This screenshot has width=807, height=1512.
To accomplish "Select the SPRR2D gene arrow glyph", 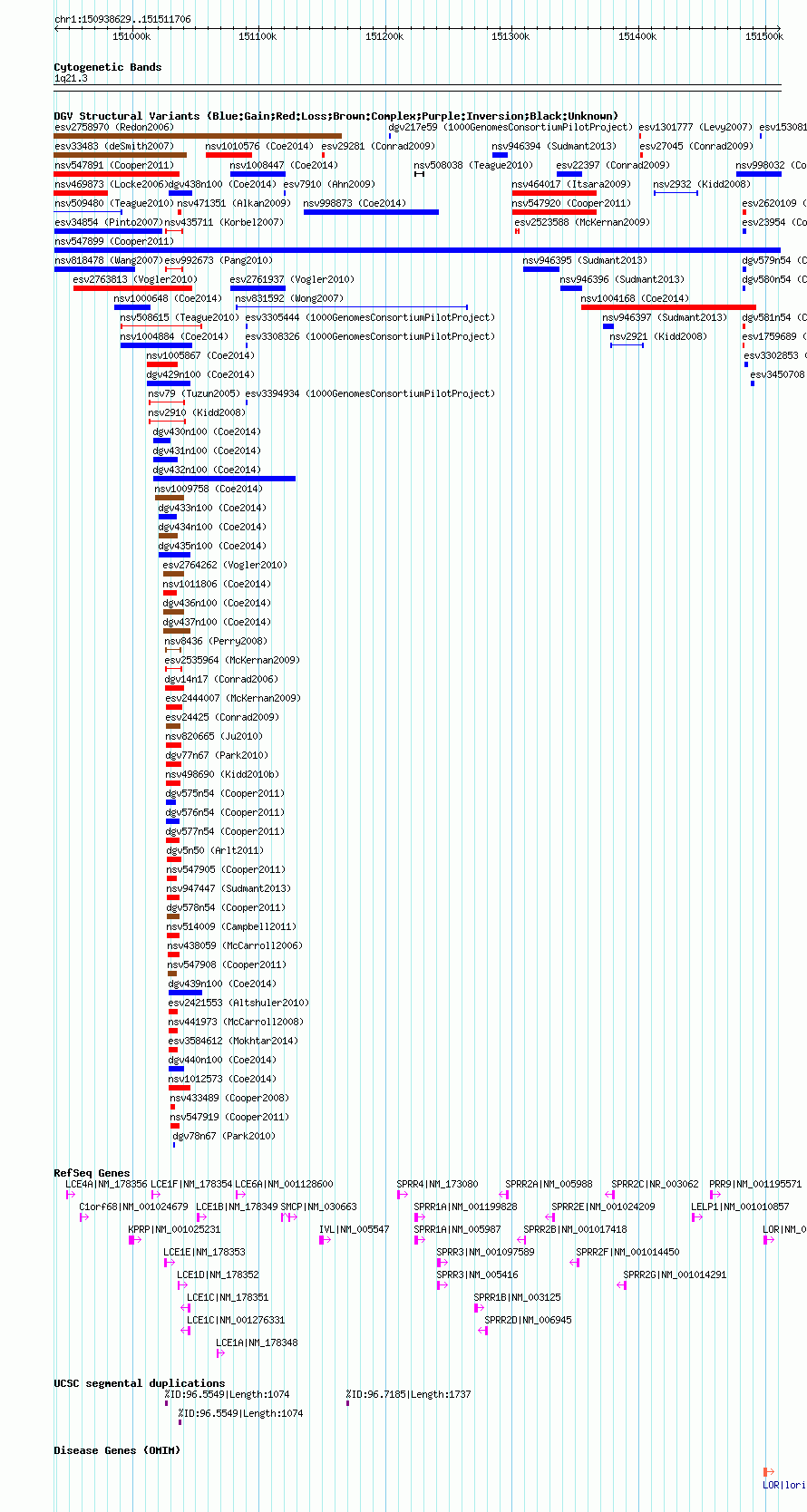I will point(483,1331).
